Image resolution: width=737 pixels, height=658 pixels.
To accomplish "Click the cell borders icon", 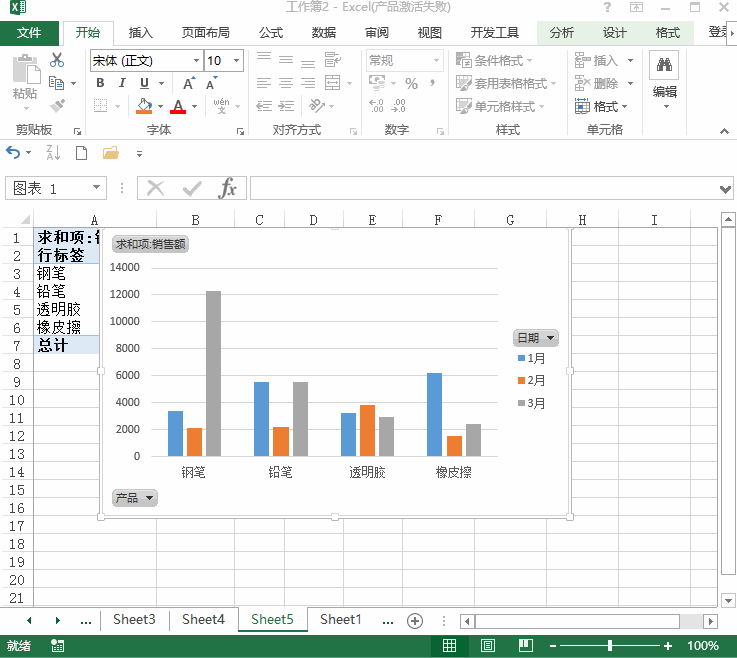I will pos(100,106).
